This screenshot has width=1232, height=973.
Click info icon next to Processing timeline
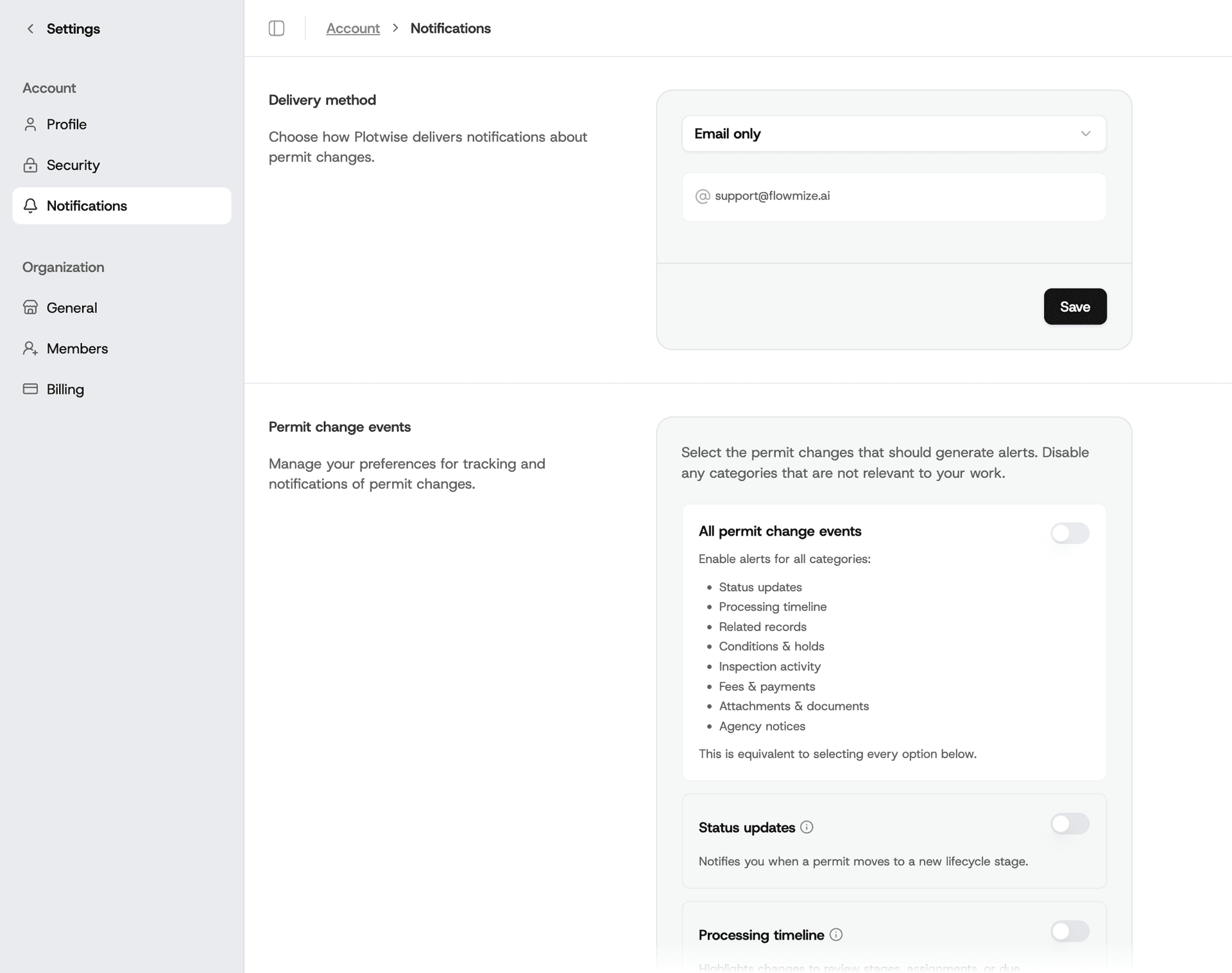[x=836, y=935]
